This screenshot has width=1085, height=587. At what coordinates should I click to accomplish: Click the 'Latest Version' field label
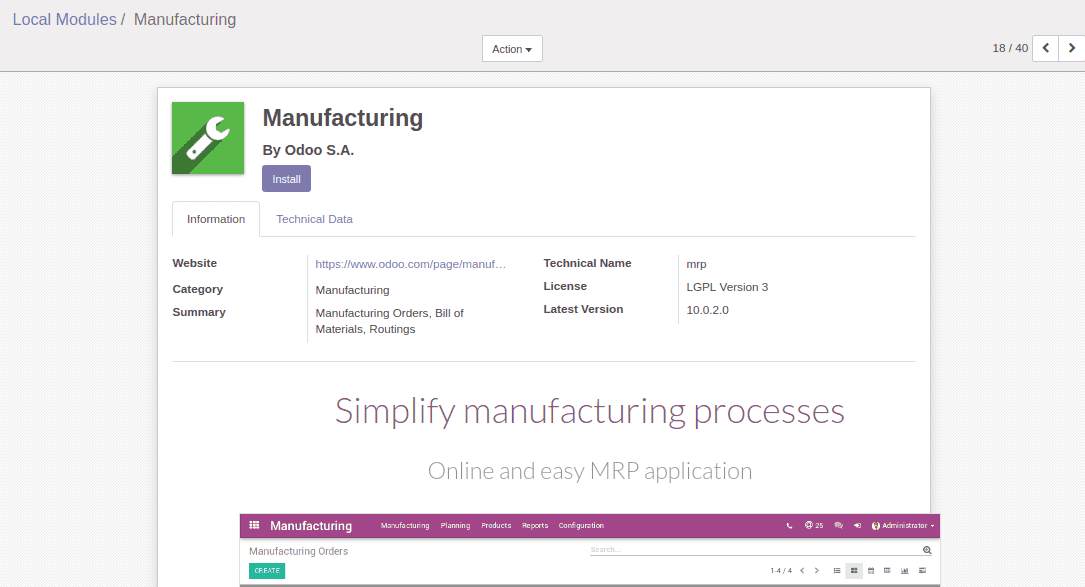pyautogui.click(x=583, y=309)
